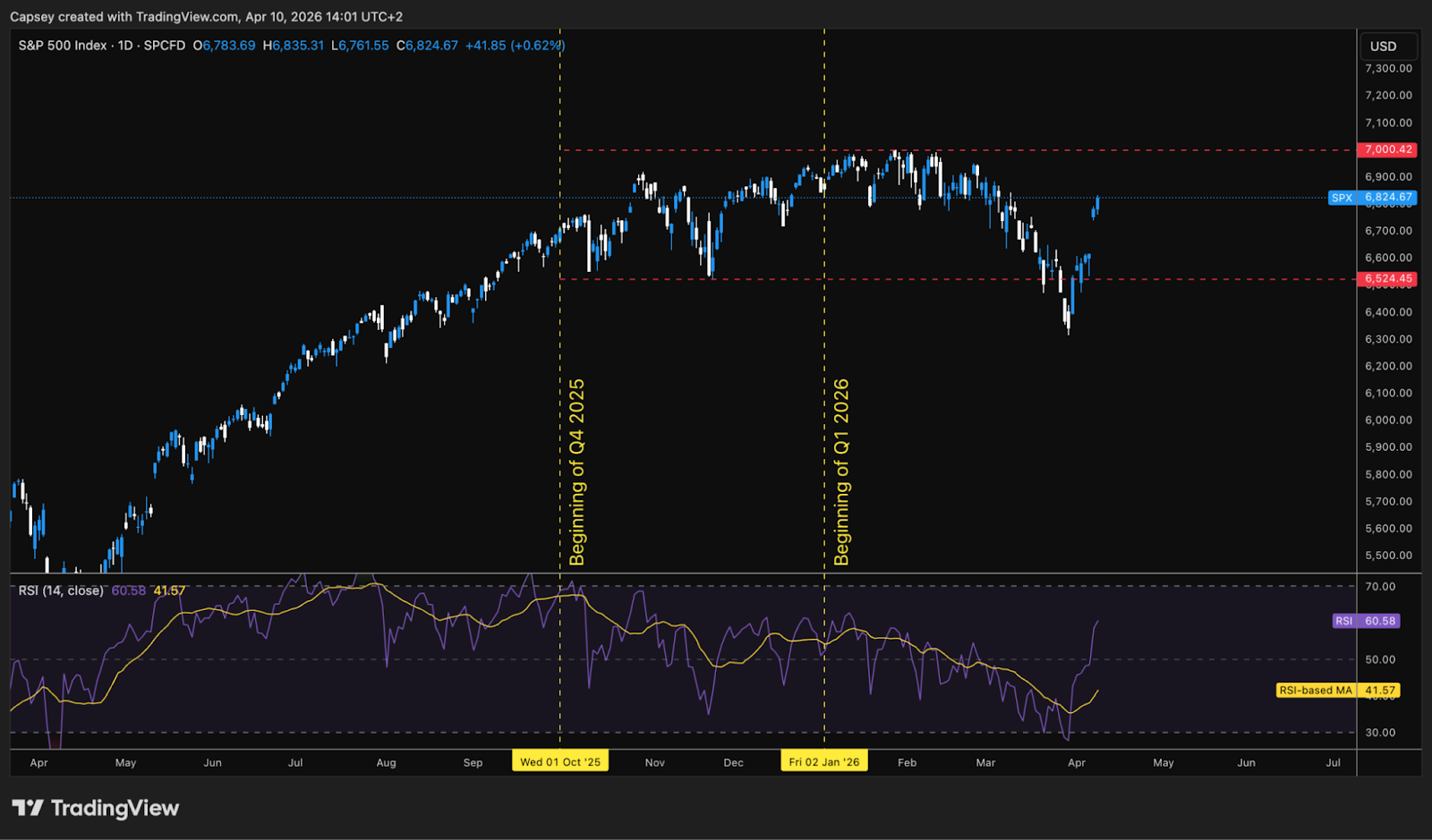
Task: Select the SPX price label on the axis
Action: click(1371, 198)
